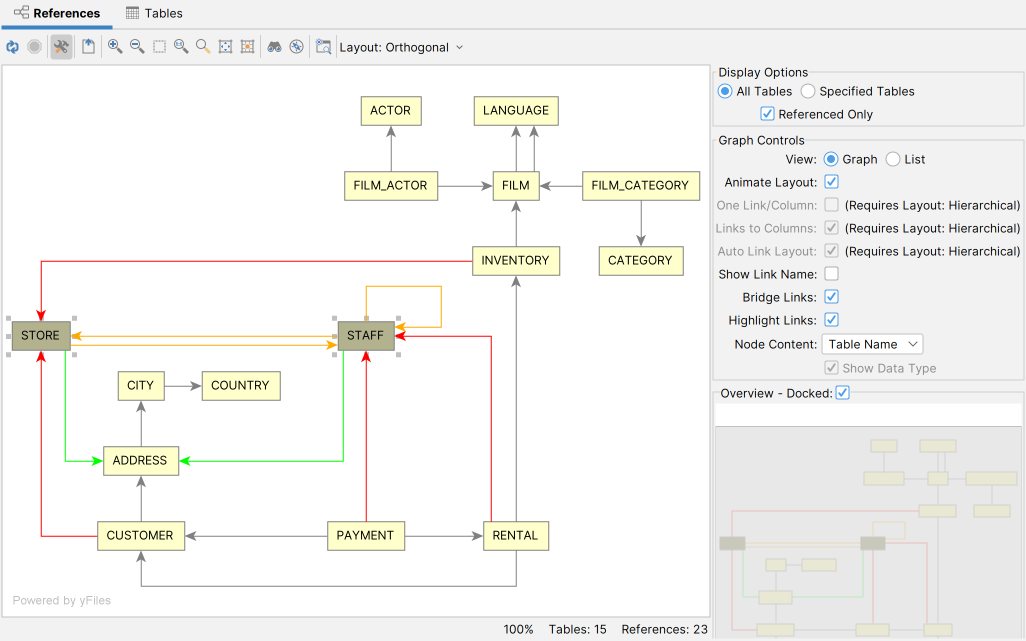Image resolution: width=1026 pixels, height=641 pixels.
Task: Uncheck the Referenced Only option
Action: click(x=766, y=113)
